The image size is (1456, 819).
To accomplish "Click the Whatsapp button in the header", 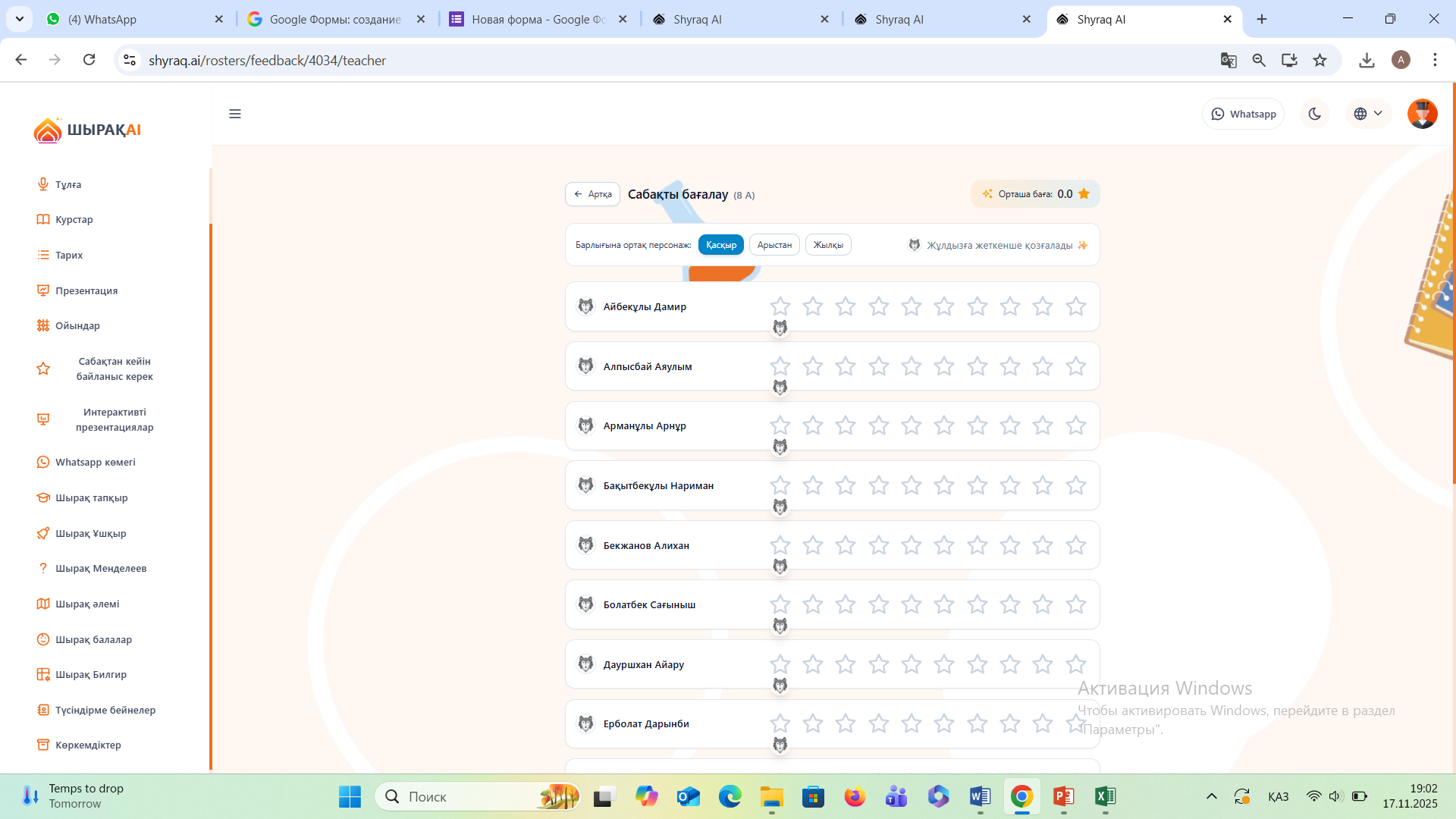I will pos(1244,114).
